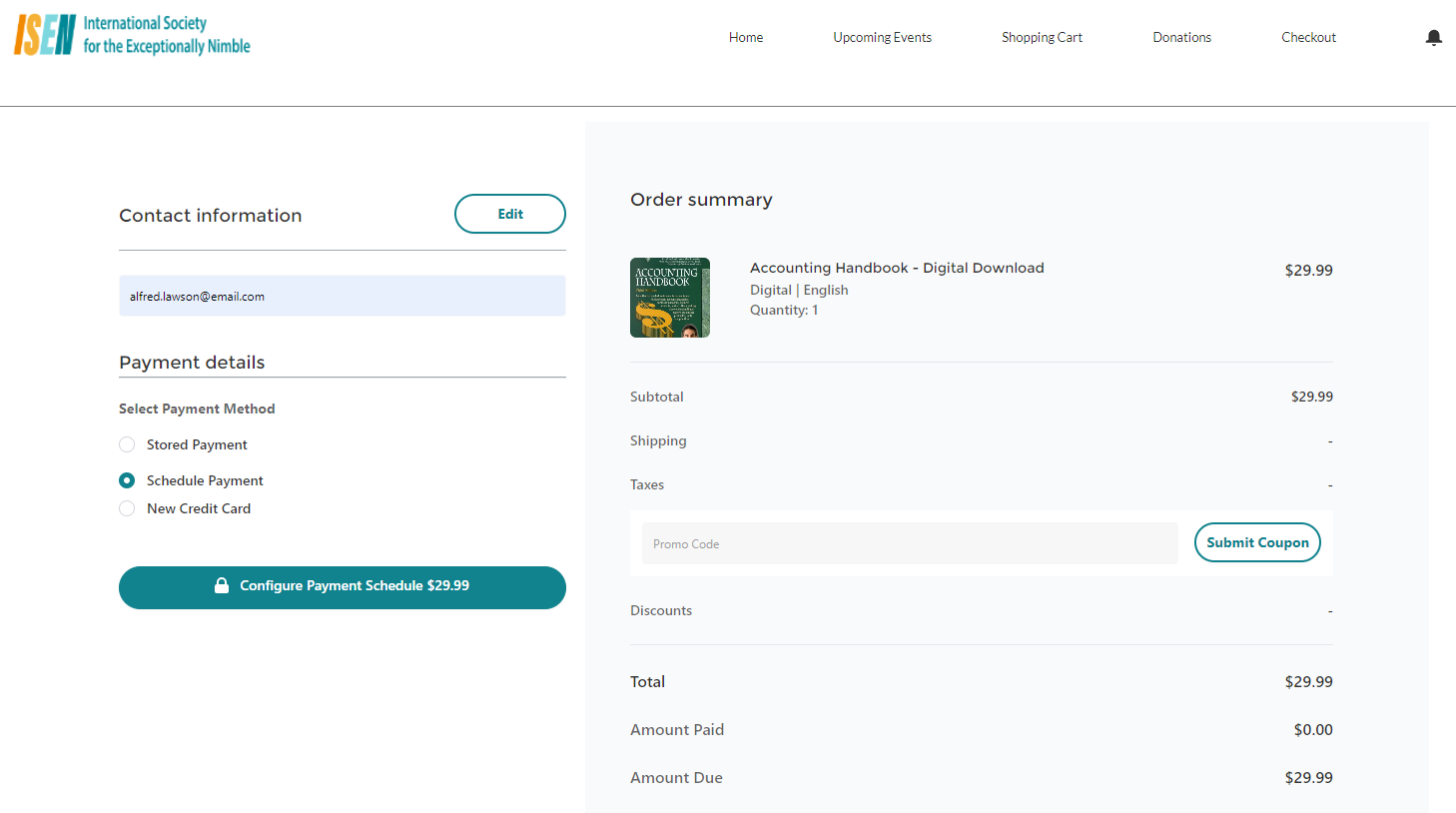
Task: Click the lock icon on the payment button
Action: (x=222, y=586)
